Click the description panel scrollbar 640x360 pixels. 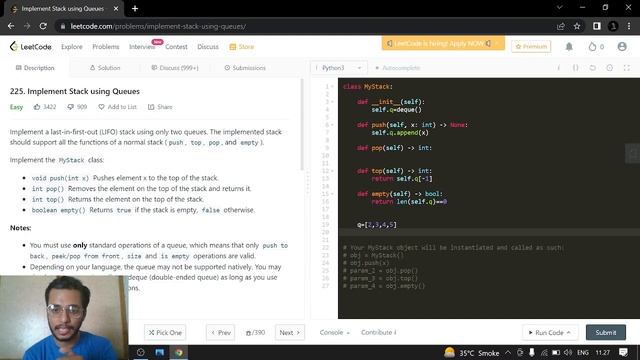coord(302,124)
